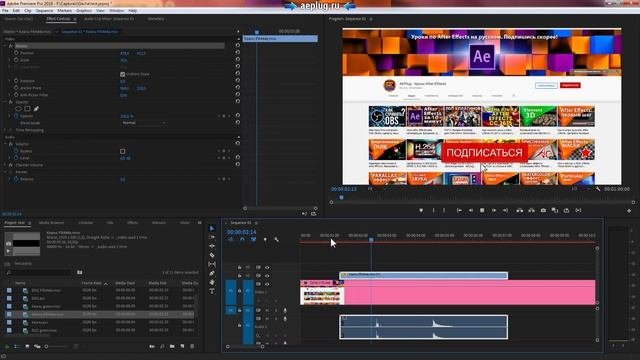
Task: Open the Window menu
Action: click(x=116, y=11)
